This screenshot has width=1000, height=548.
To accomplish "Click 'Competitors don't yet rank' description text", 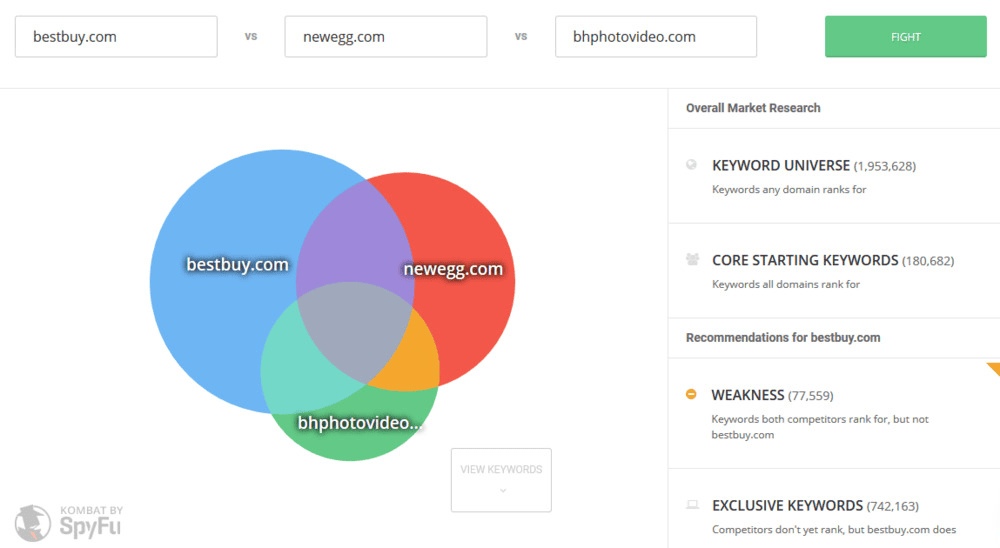I will (834, 529).
